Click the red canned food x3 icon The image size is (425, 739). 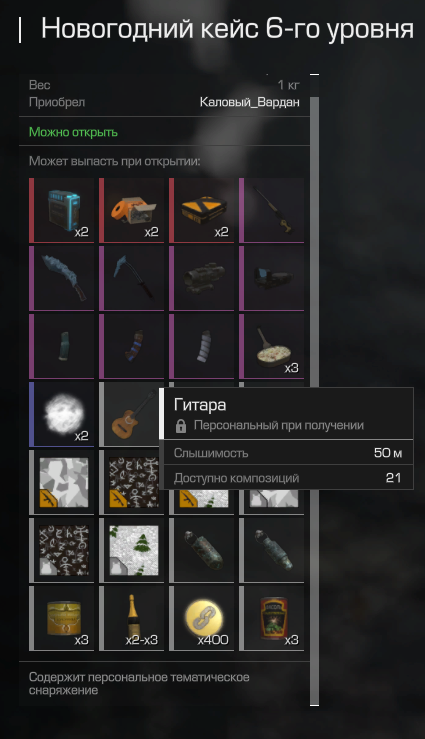(x=271, y=618)
